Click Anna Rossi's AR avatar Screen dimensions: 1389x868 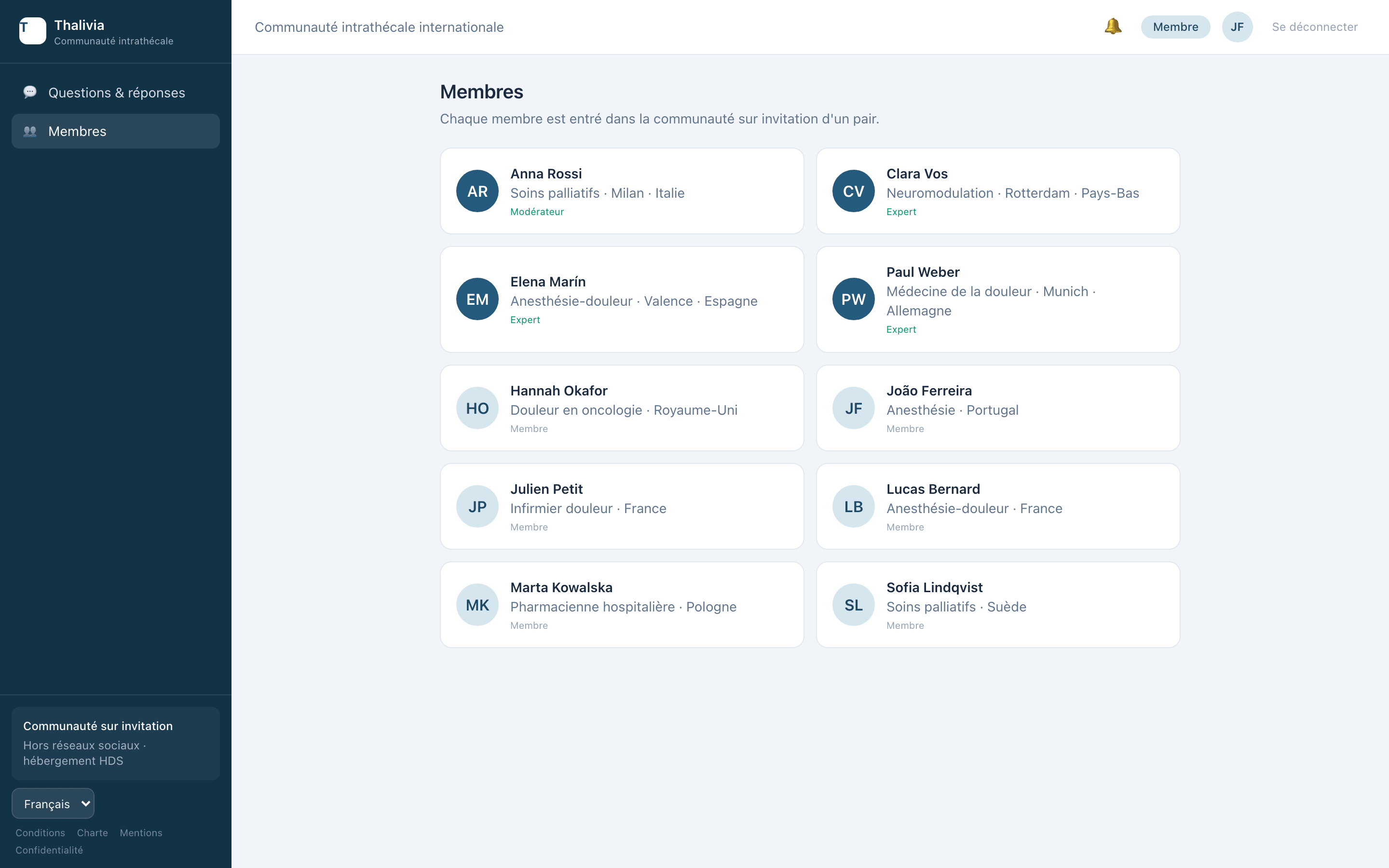tap(477, 191)
